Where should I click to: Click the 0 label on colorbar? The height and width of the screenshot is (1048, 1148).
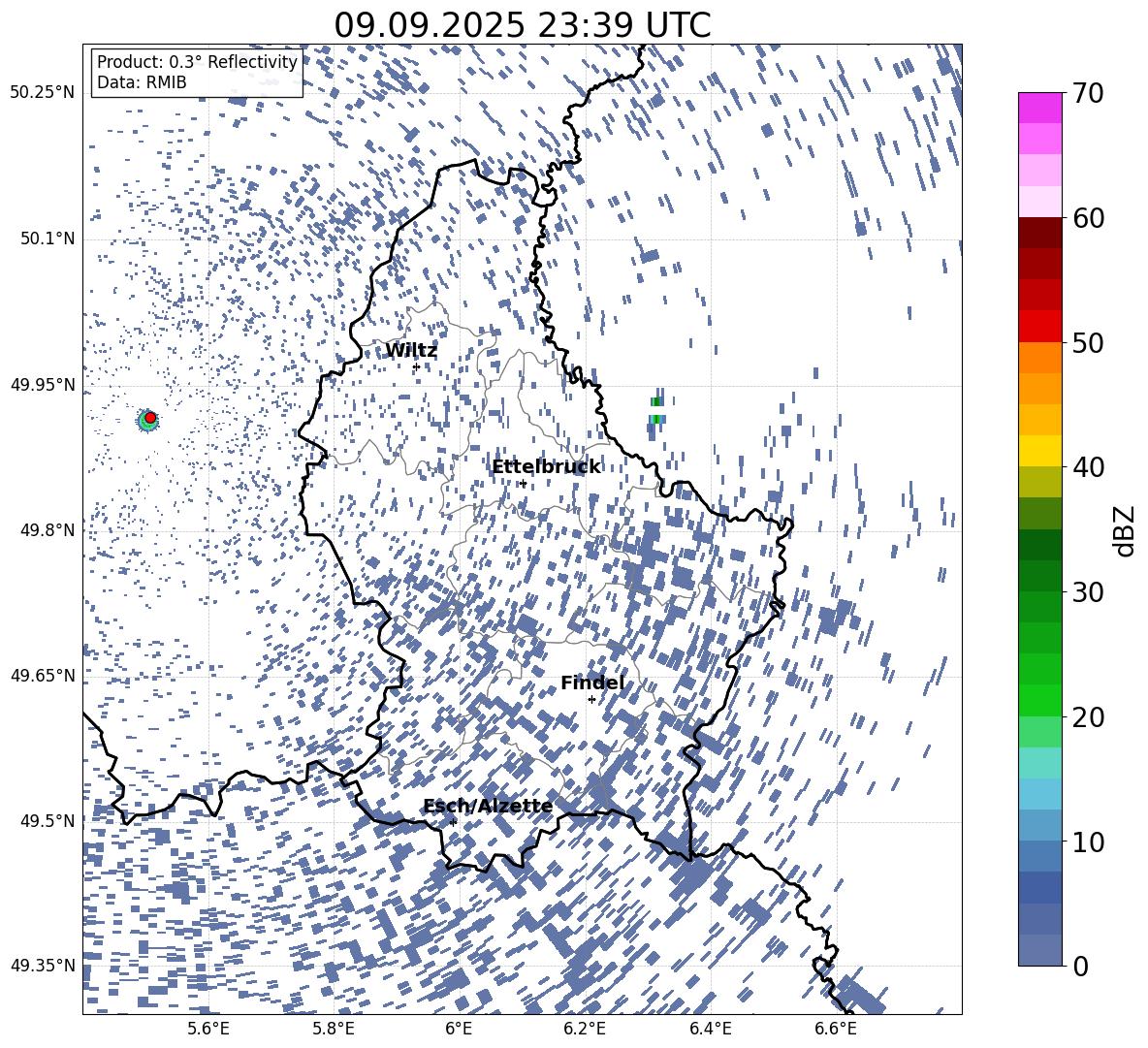click(x=1079, y=966)
